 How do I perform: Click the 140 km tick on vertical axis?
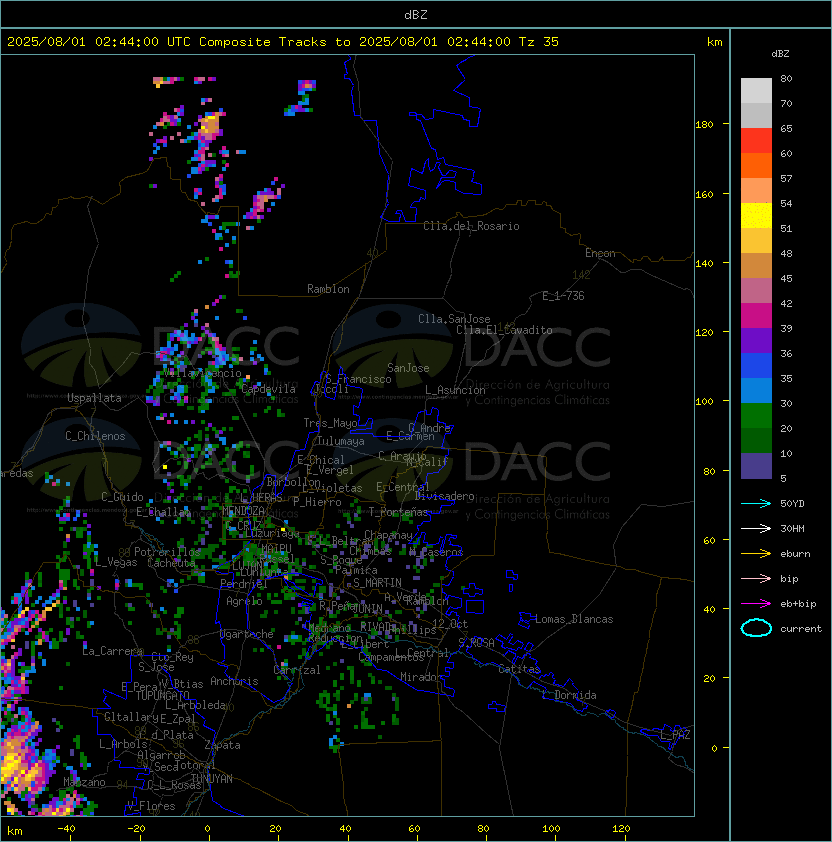(704, 263)
